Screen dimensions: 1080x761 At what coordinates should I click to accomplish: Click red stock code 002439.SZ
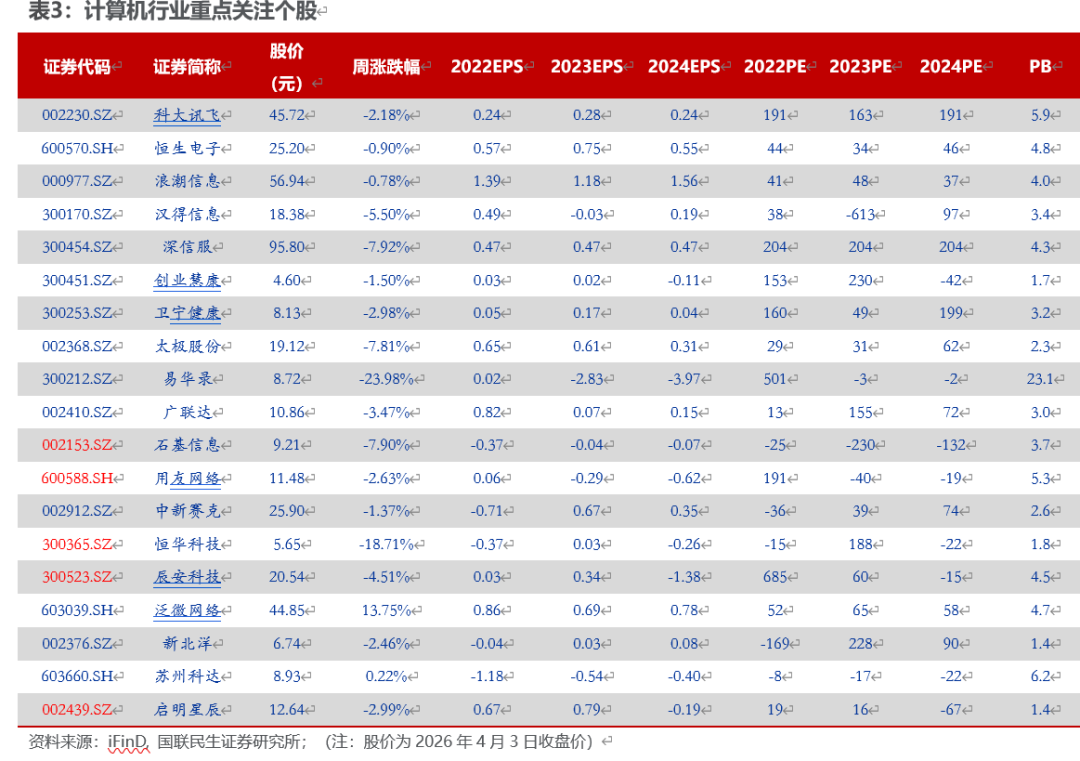(76, 710)
